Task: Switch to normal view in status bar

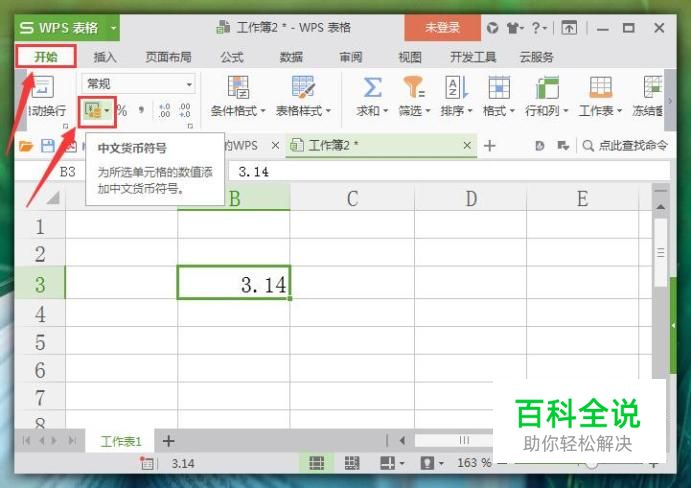Action: [x=316, y=463]
